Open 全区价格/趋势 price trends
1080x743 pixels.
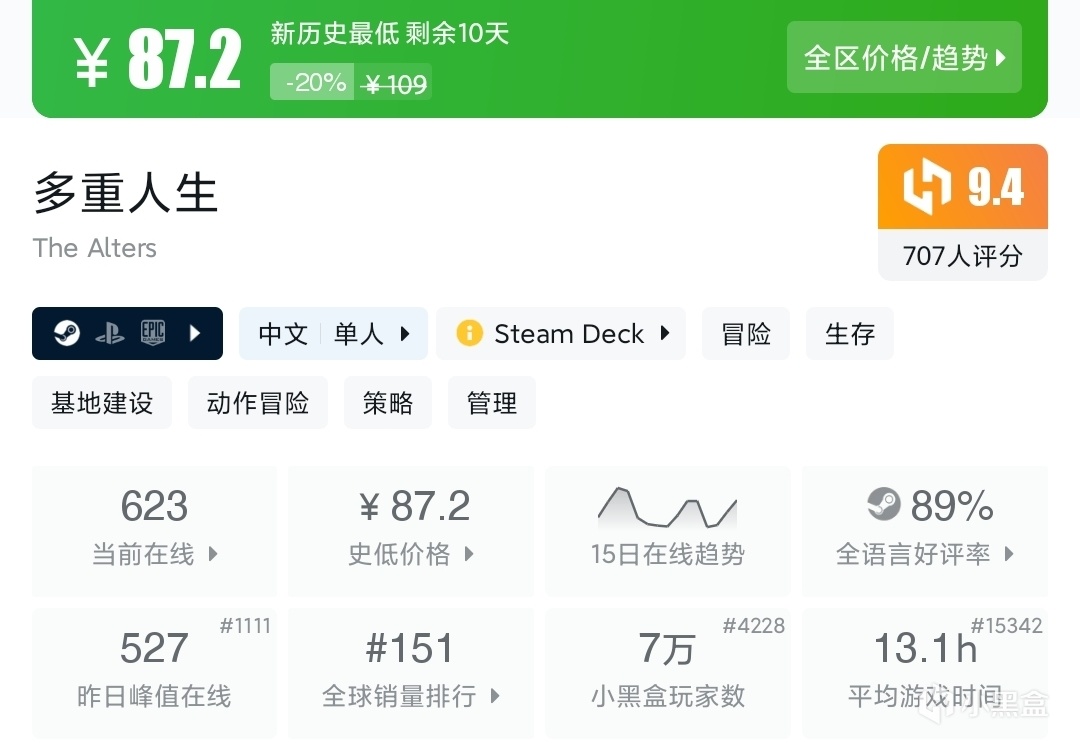[904, 58]
